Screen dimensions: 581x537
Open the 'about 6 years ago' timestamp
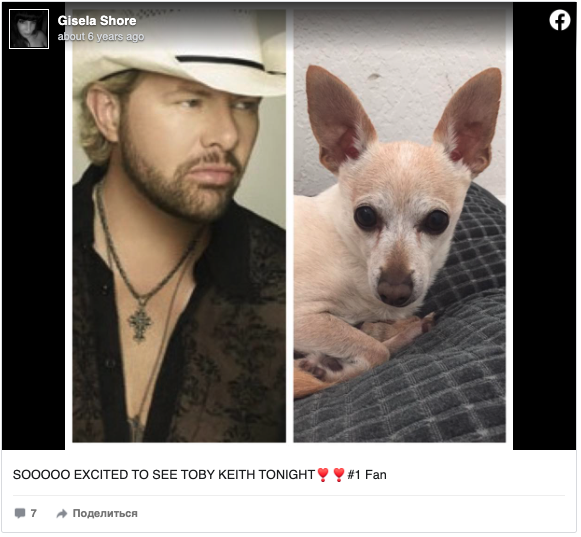pos(101,37)
